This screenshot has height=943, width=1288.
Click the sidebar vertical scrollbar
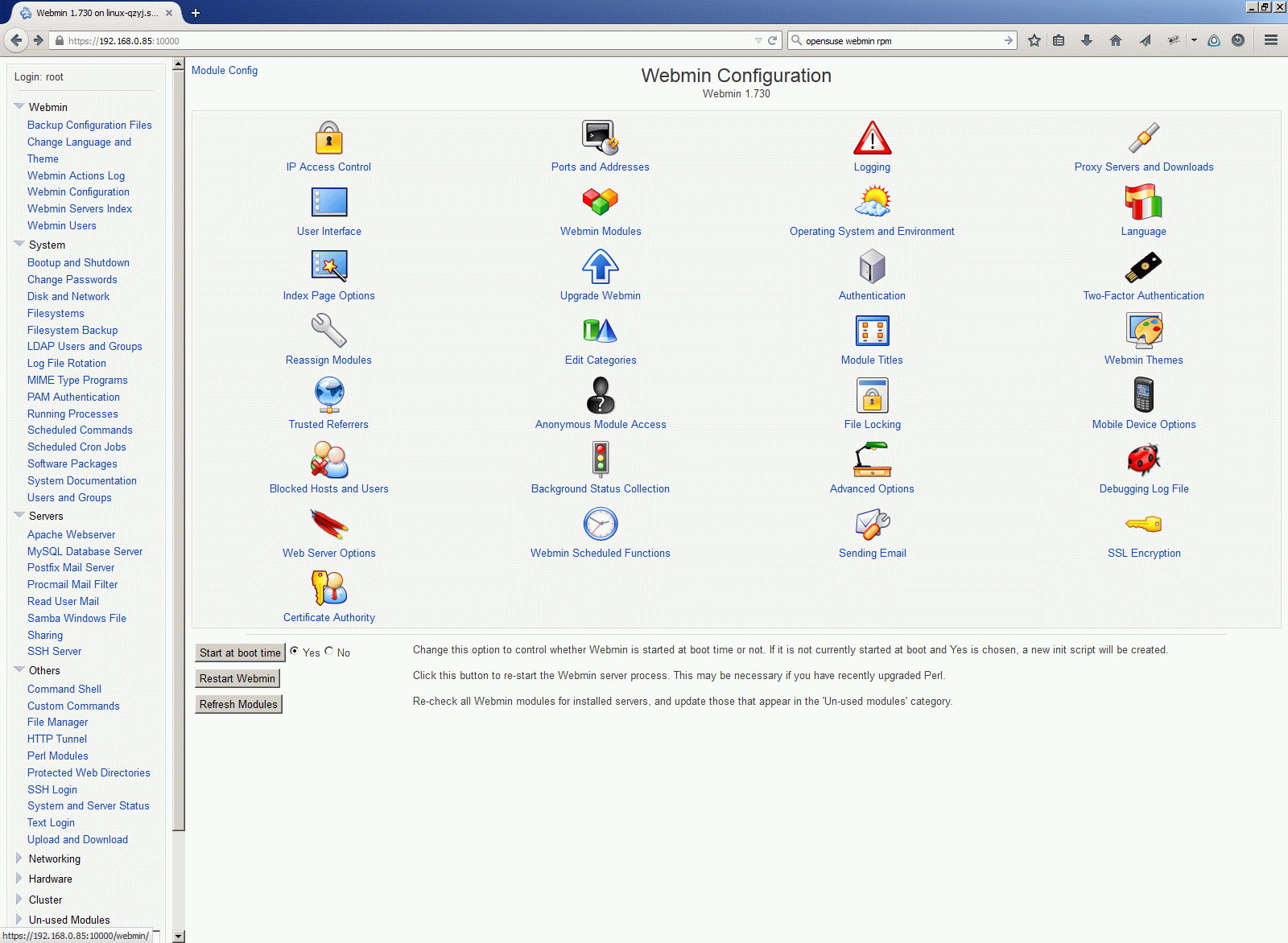click(x=179, y=451)
